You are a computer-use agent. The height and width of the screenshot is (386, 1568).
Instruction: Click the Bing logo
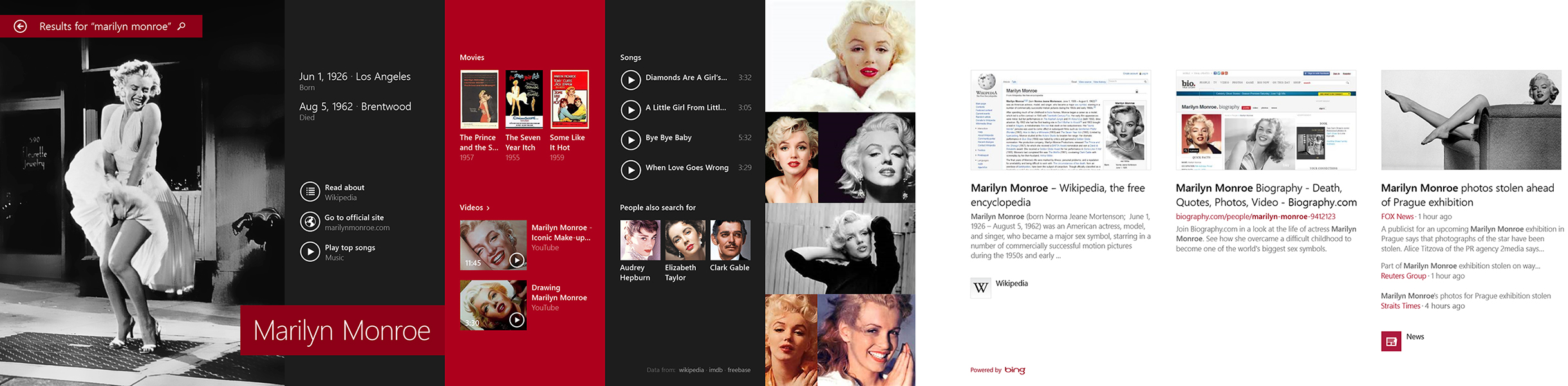(x=1015, y=370)
